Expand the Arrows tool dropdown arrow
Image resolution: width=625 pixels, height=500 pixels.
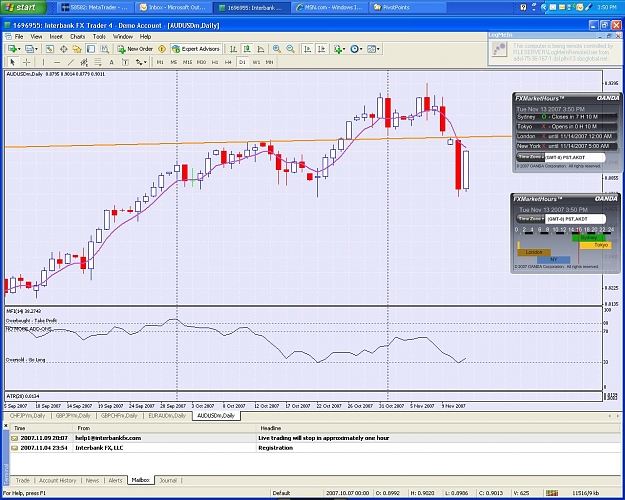coord(145,62)
